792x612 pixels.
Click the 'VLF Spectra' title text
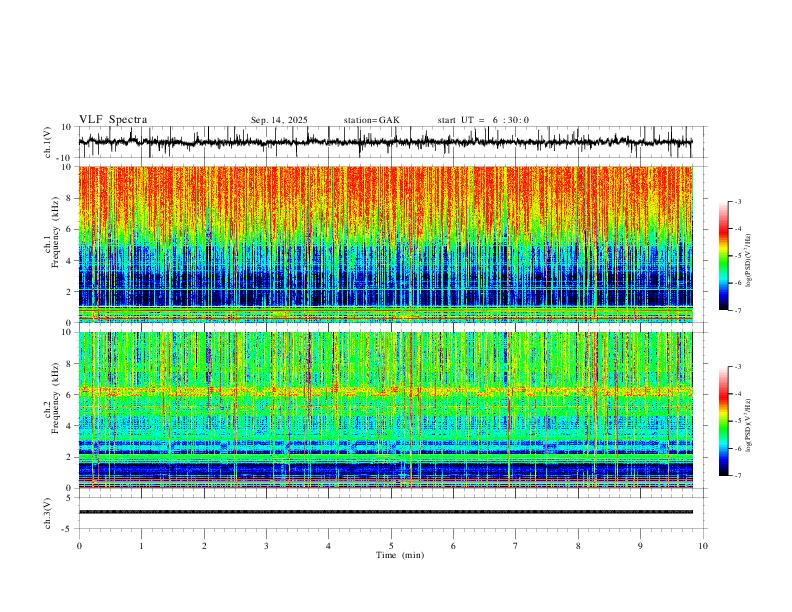[x=113, y=120]
